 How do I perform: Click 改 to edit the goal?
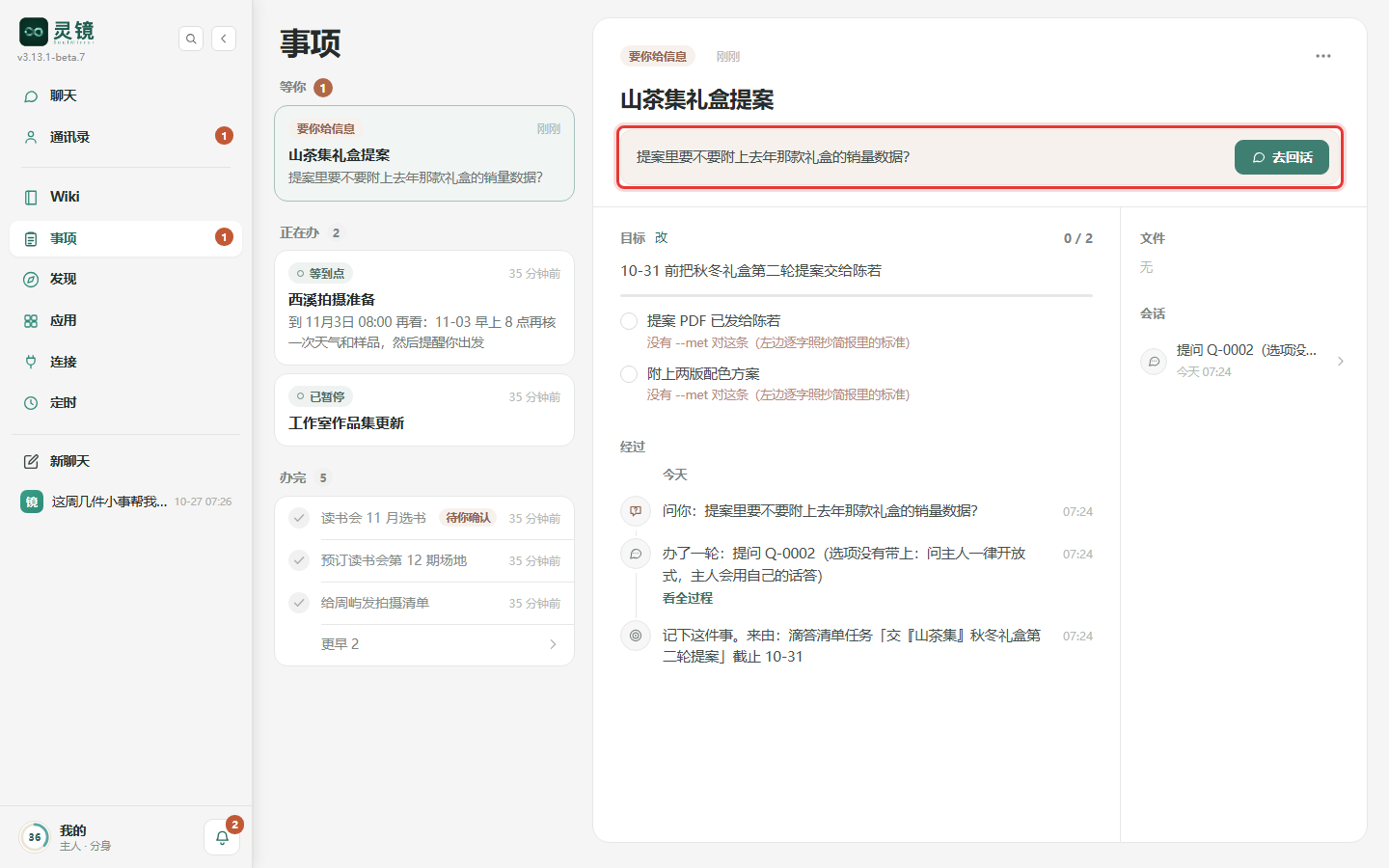[661, 238]
